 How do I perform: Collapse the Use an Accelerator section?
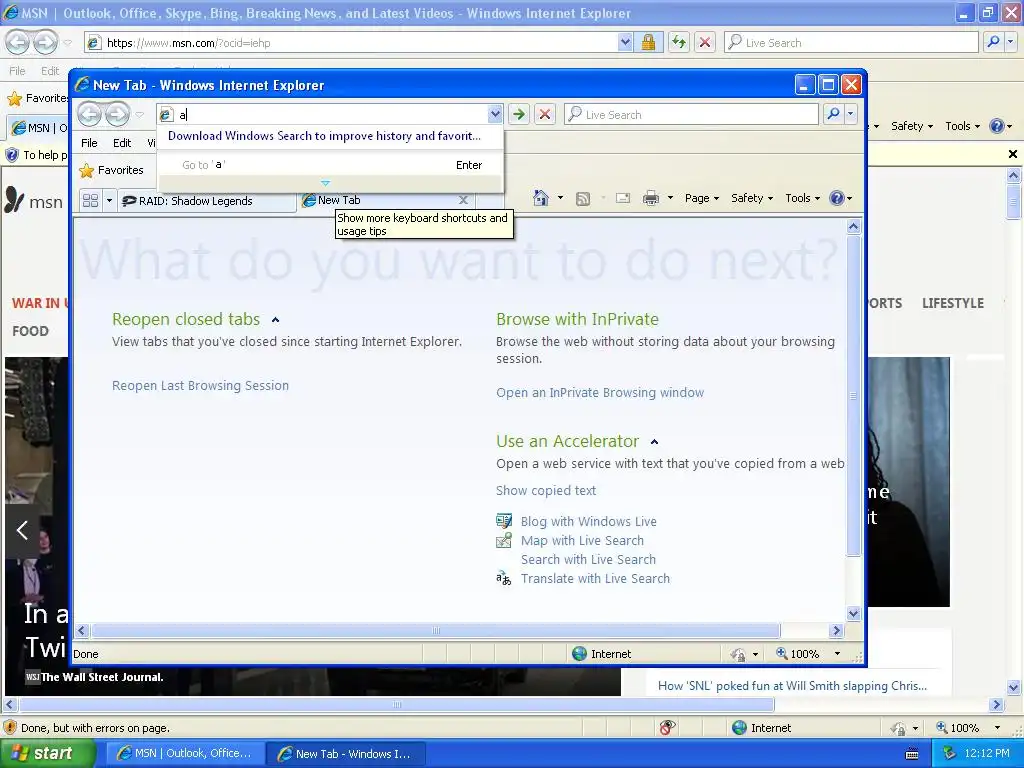tap(654, 442)
